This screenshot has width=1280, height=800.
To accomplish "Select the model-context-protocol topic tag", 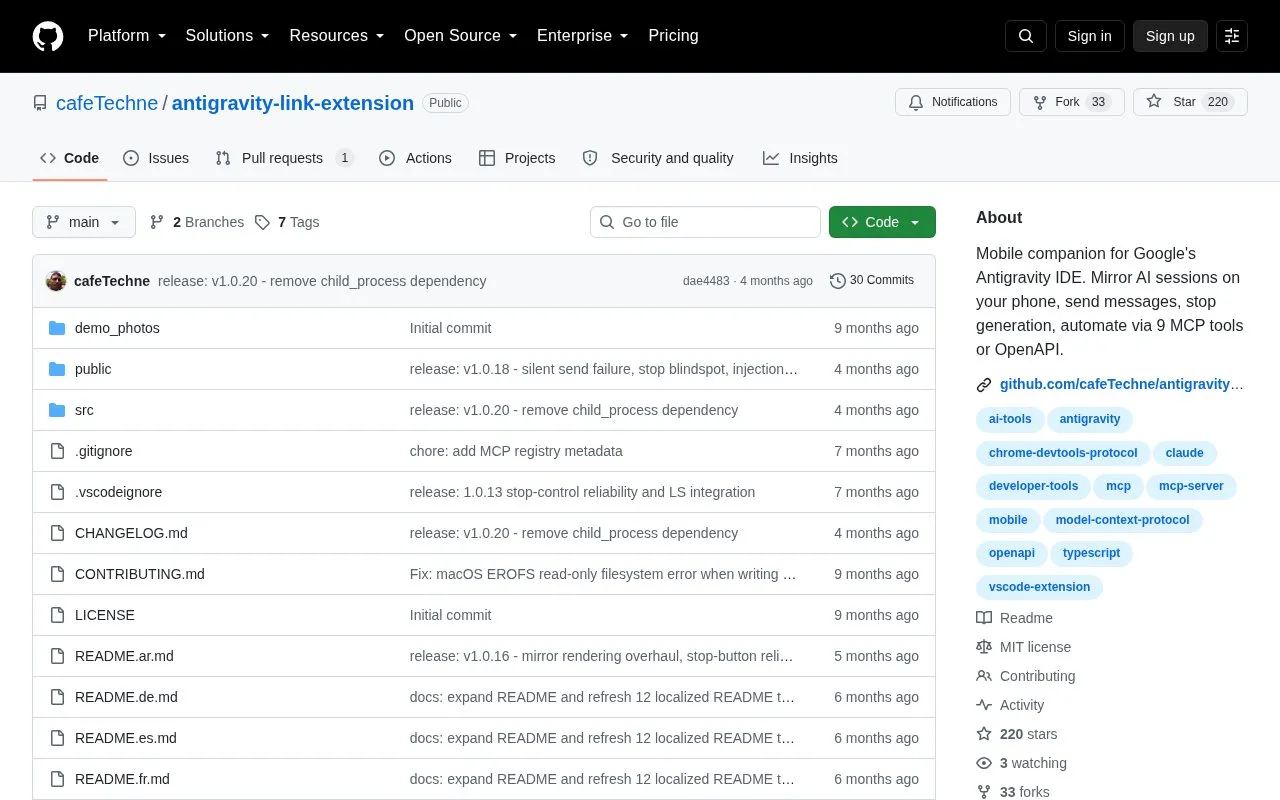I will (x=1122, y=520).
